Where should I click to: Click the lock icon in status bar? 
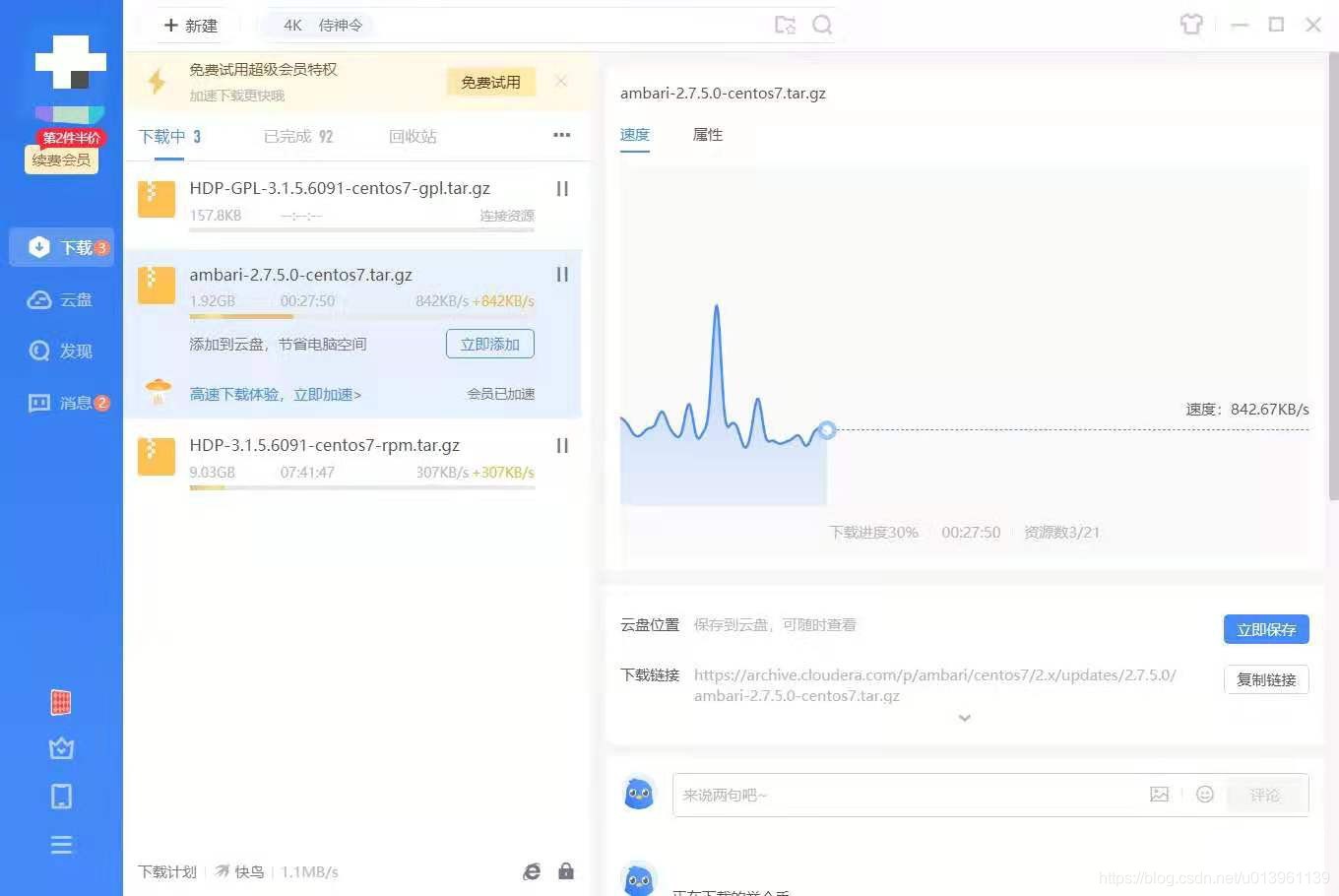point(566,870)
